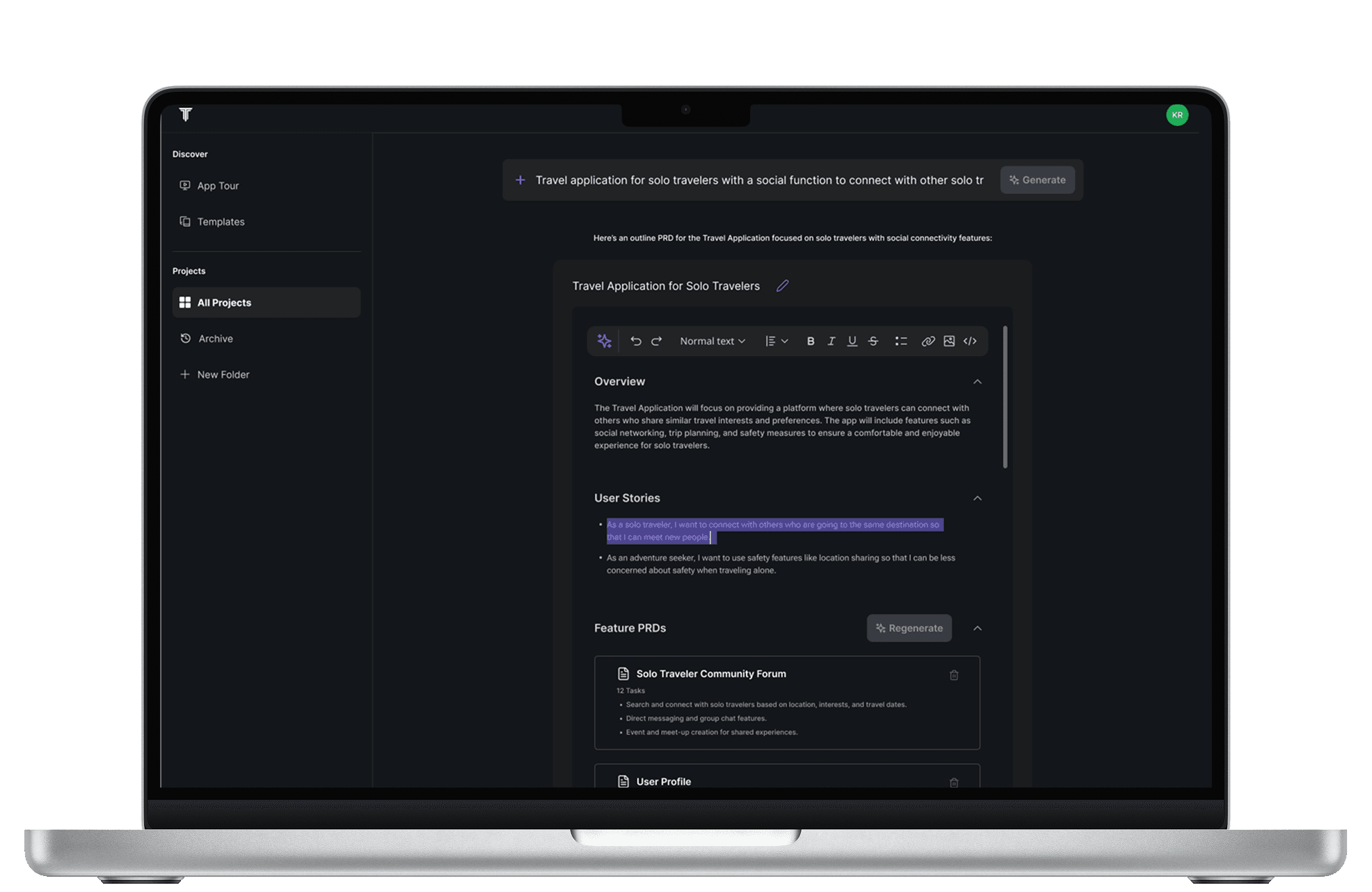Toggle underline formatting
Viewport: 1372px width, 892px height.
(852, 341)
